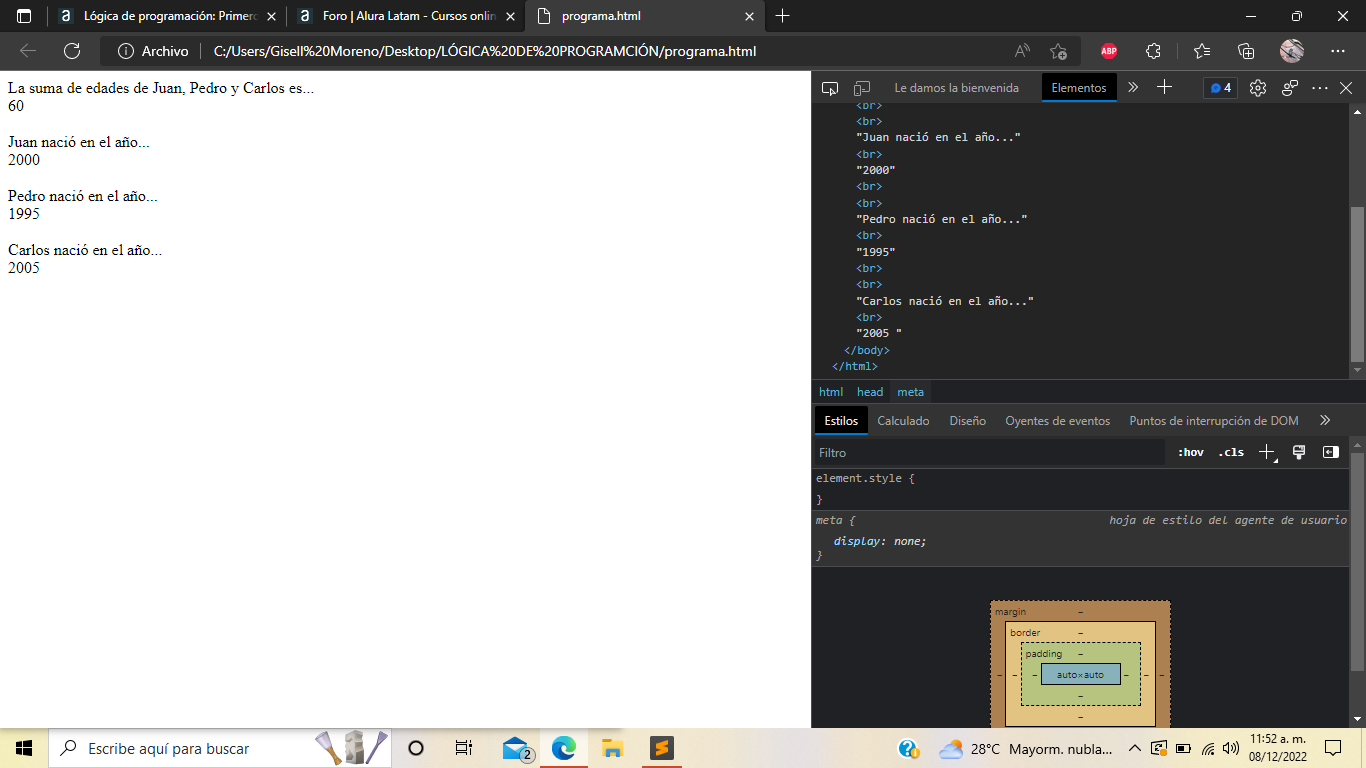The width and height of the screenshot is (1366, 768).
Task: Open the Collections icon
Action: (x=1246, y=51)
